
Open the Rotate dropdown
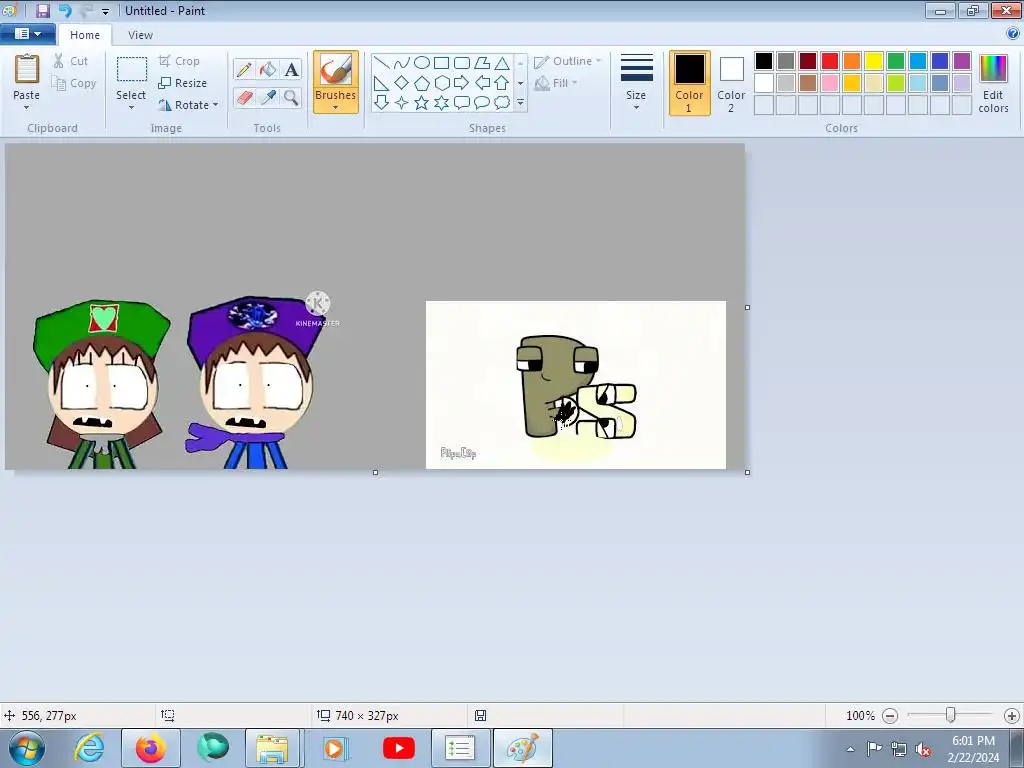[x=188, y=104]
